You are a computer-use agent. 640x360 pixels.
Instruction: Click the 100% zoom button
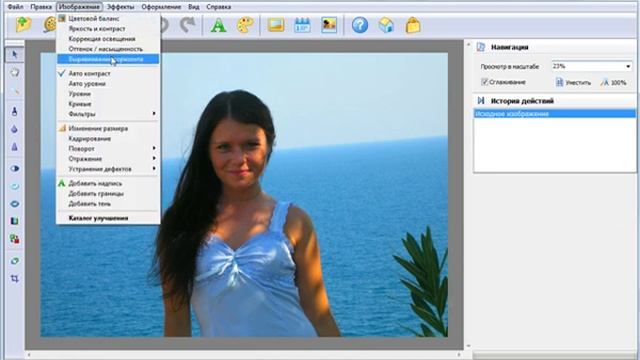(x=613, y=82)
